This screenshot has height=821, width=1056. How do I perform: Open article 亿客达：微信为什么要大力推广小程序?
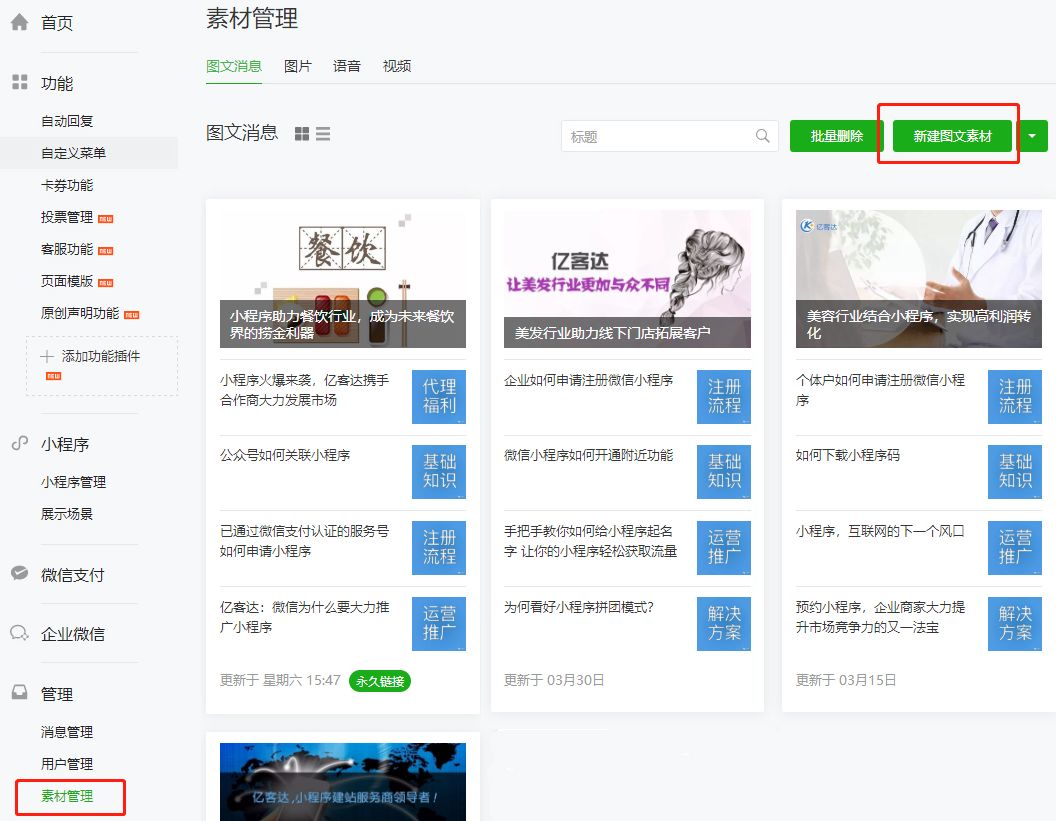coord(304,617)
